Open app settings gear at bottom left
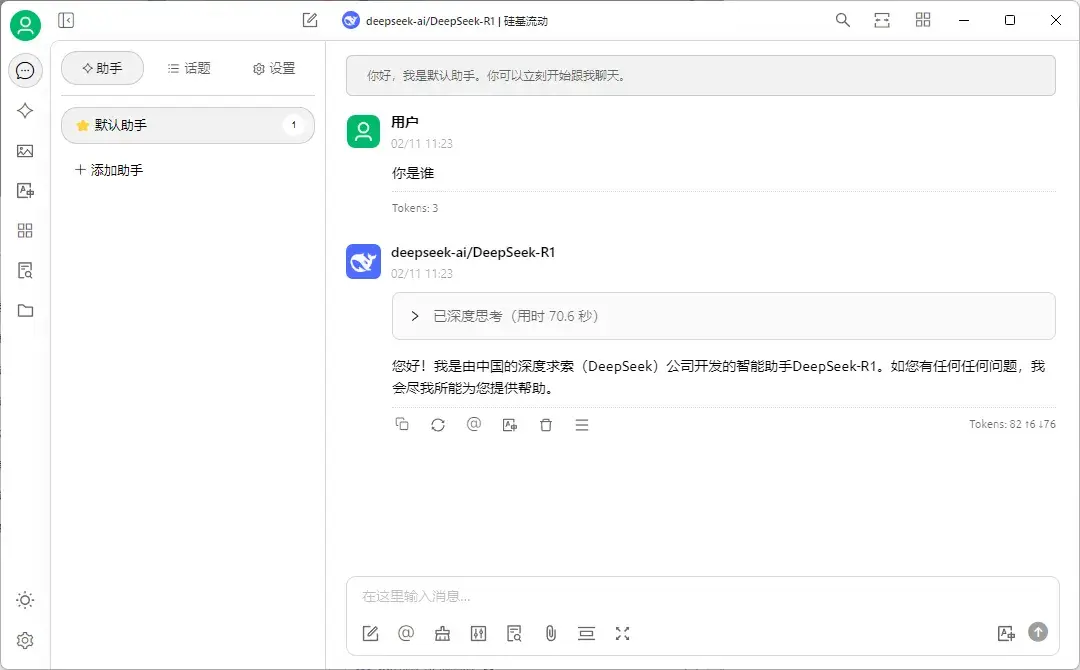Viewport: 1080px width, 670px height. point(25,640)
